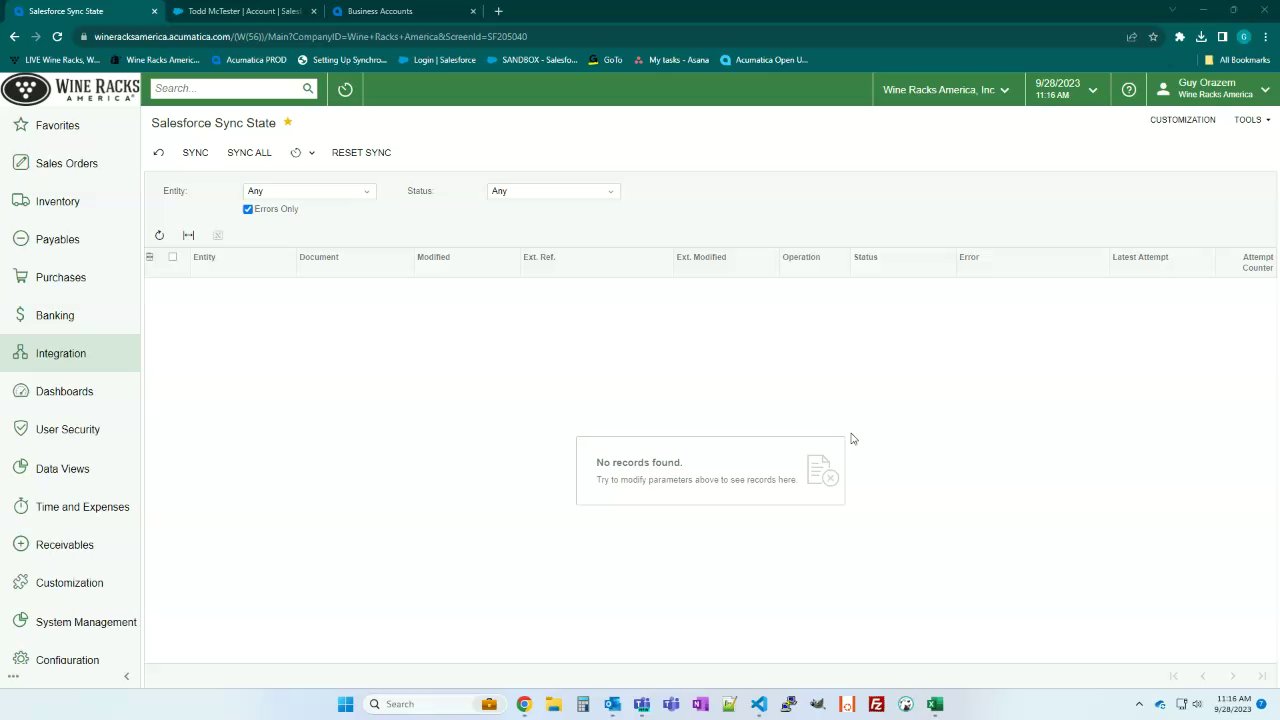The image size is (1280, 720).
Task: Click the undo arrow in the toolbar
Action: pyautogui.click(x=158, y=153)
